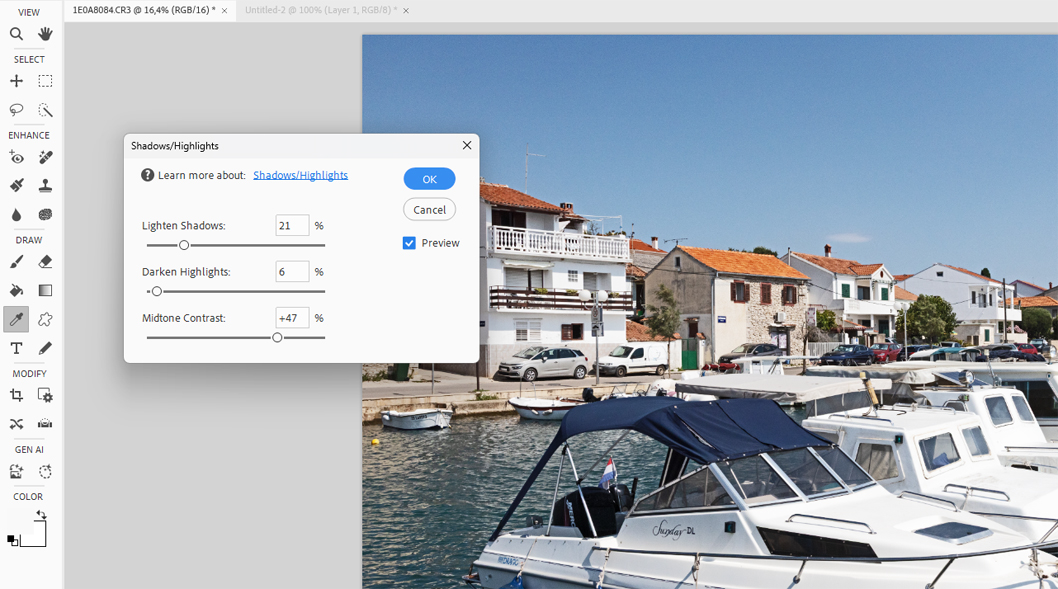Pick the Horizontal Type tool
This screenshot has width=1058, height=589.
[x=16, y=348]
